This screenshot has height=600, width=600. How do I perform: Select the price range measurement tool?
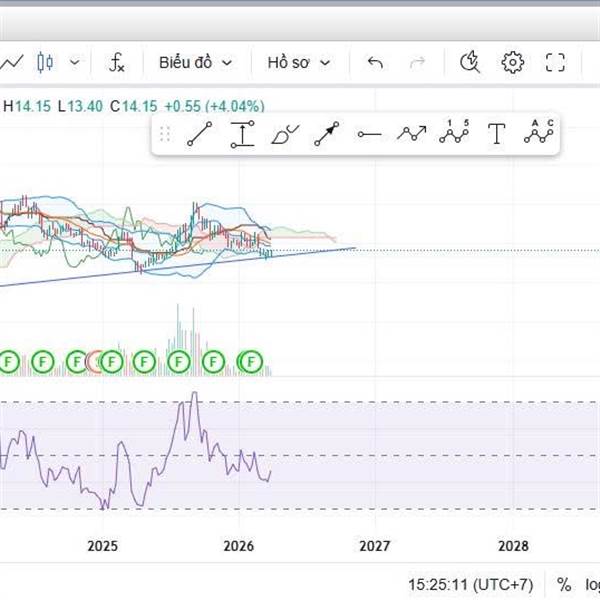tap(241, 134)
